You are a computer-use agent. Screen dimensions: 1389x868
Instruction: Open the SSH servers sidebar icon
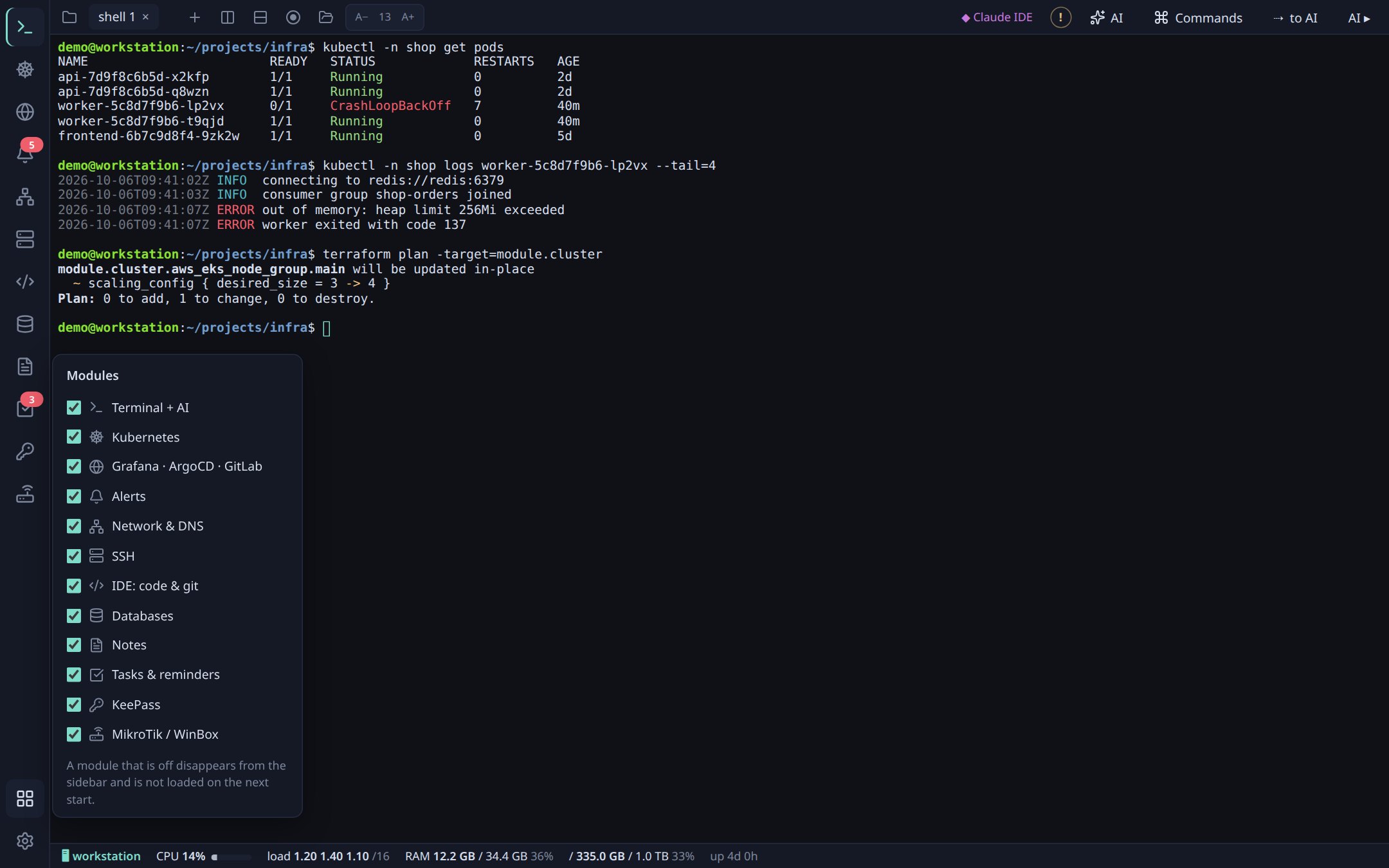point(24,239)
